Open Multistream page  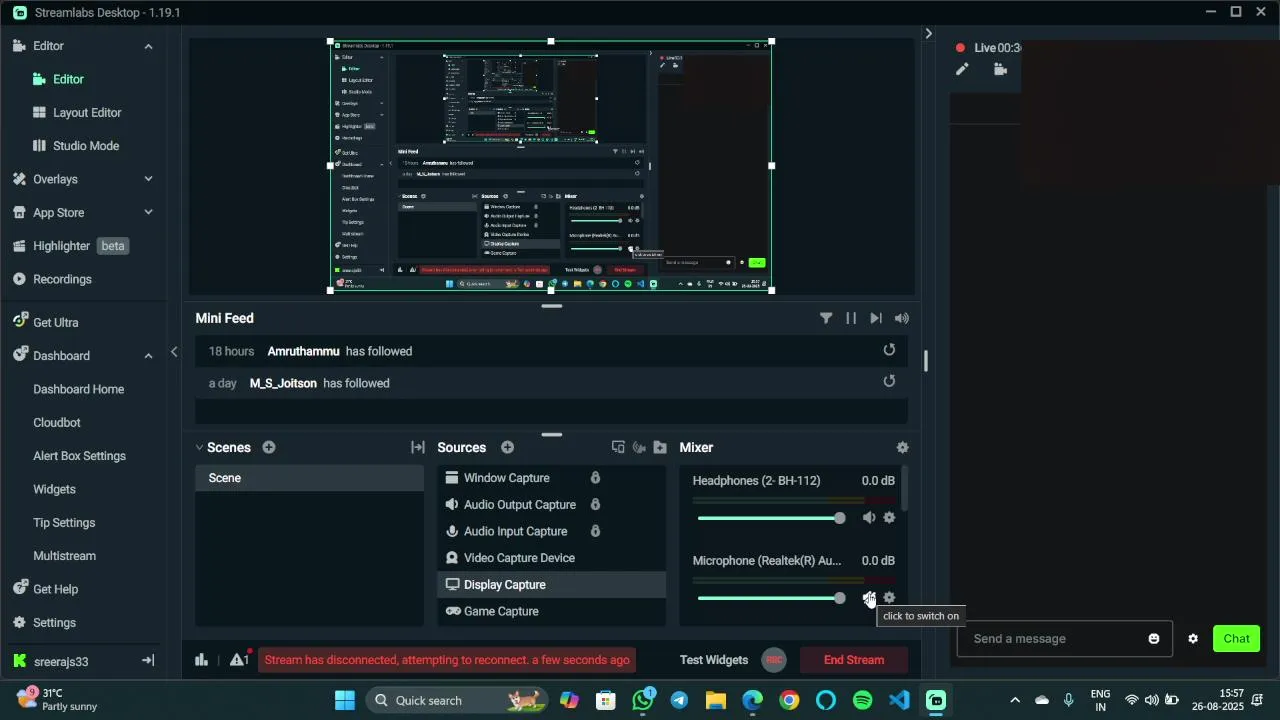64,556
